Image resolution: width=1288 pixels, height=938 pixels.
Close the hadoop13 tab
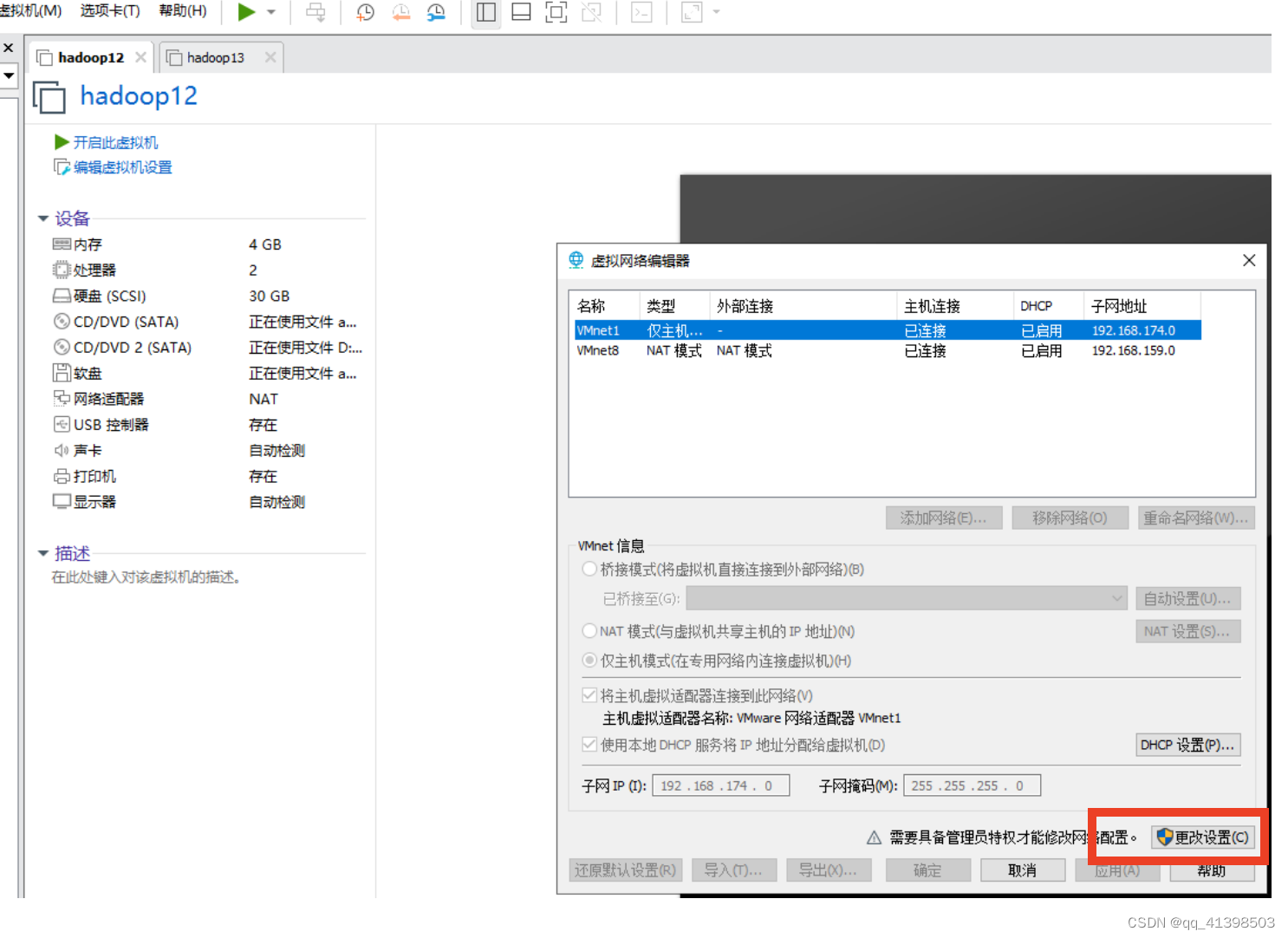coord(270,57)
